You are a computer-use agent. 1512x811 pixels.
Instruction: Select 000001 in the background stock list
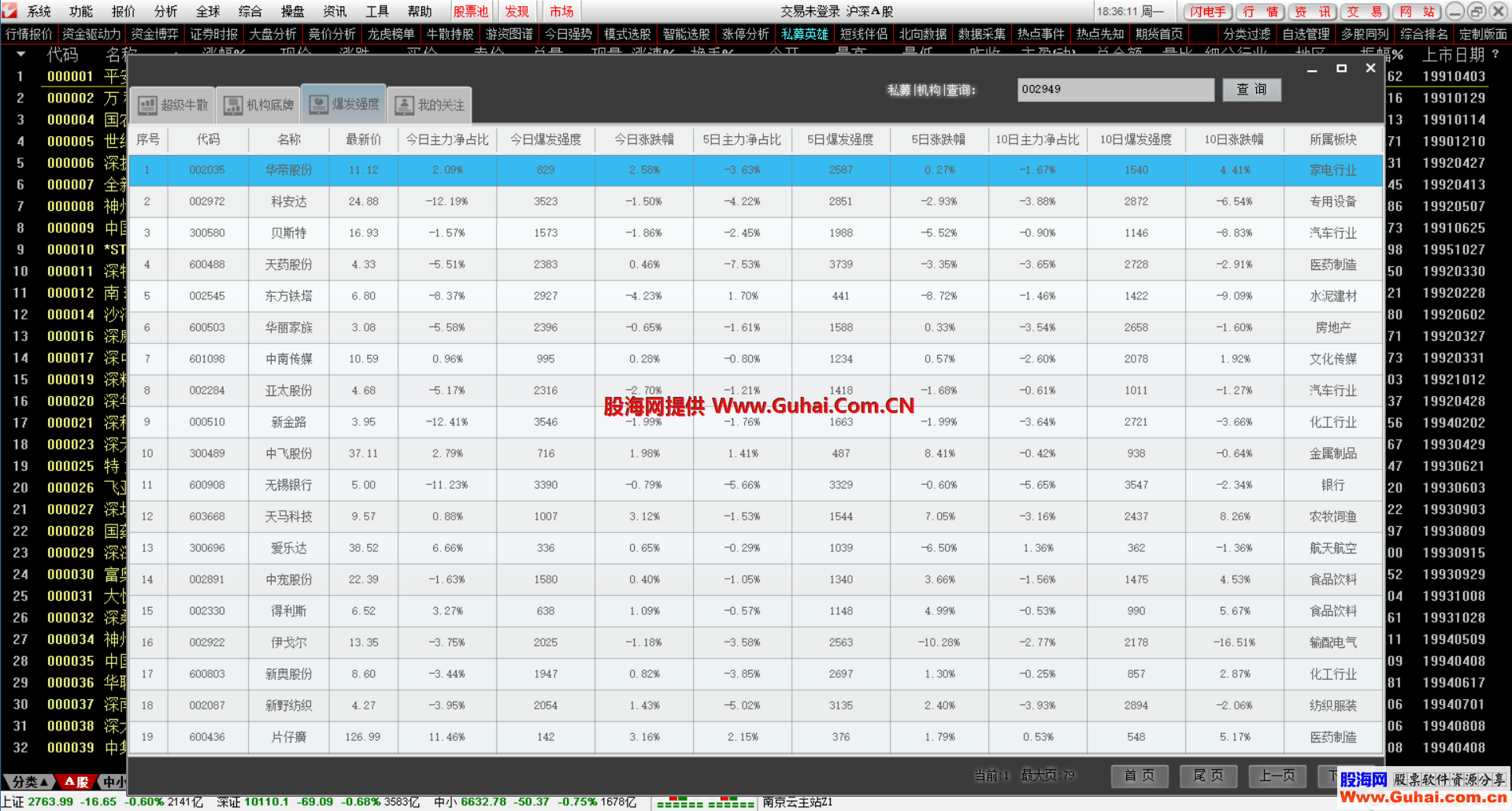tap(70, 76)
